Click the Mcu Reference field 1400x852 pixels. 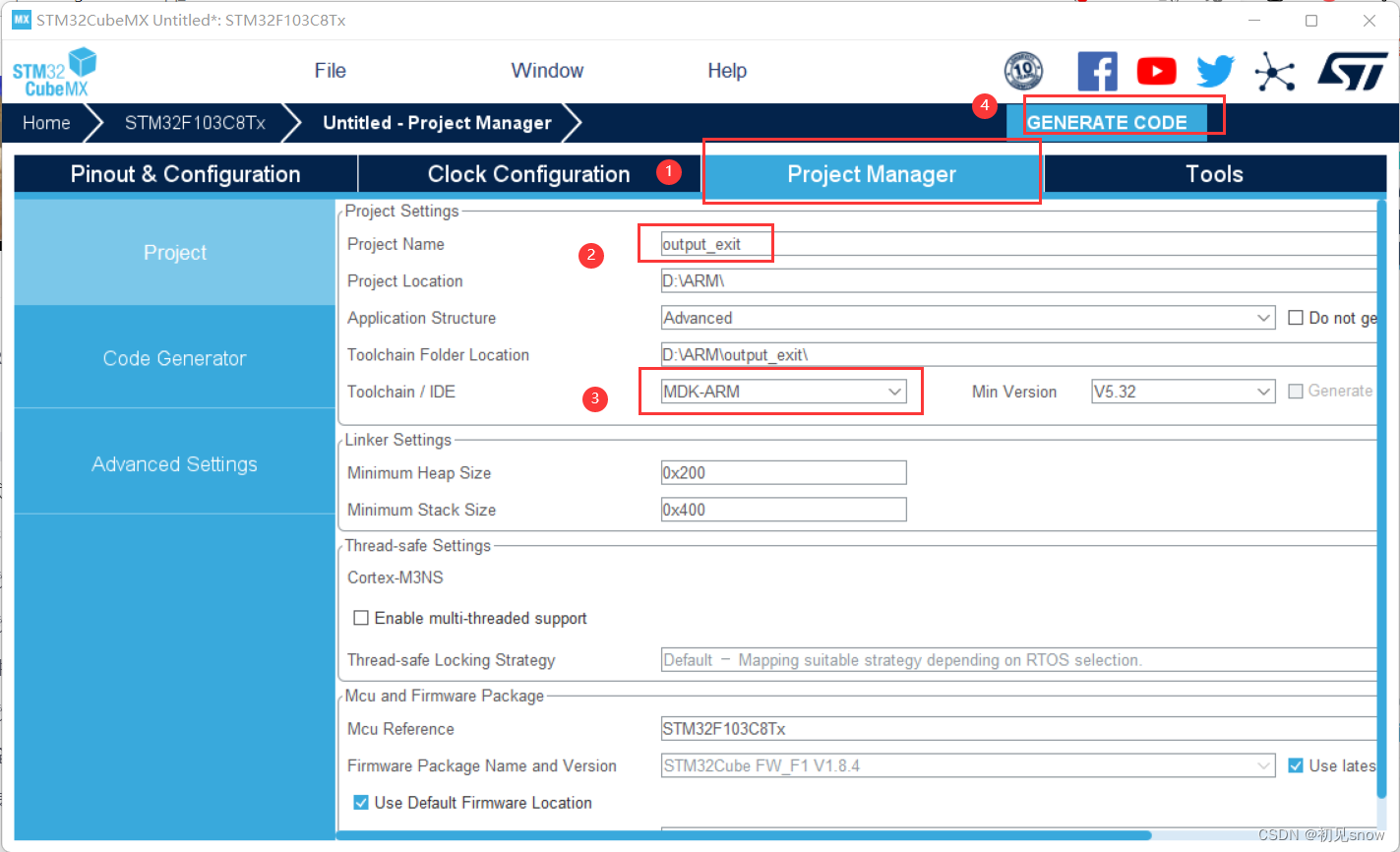click(x=1018, y=729)
